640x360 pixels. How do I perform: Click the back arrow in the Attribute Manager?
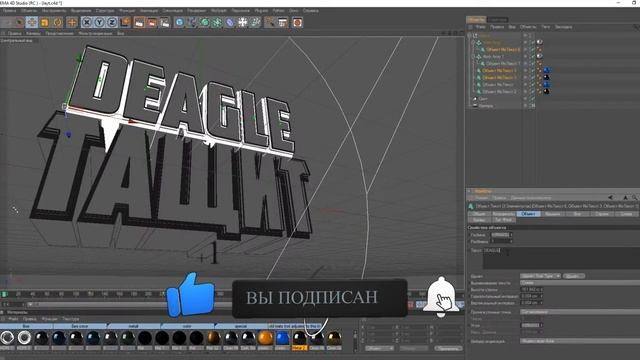[x=610, y=198]
